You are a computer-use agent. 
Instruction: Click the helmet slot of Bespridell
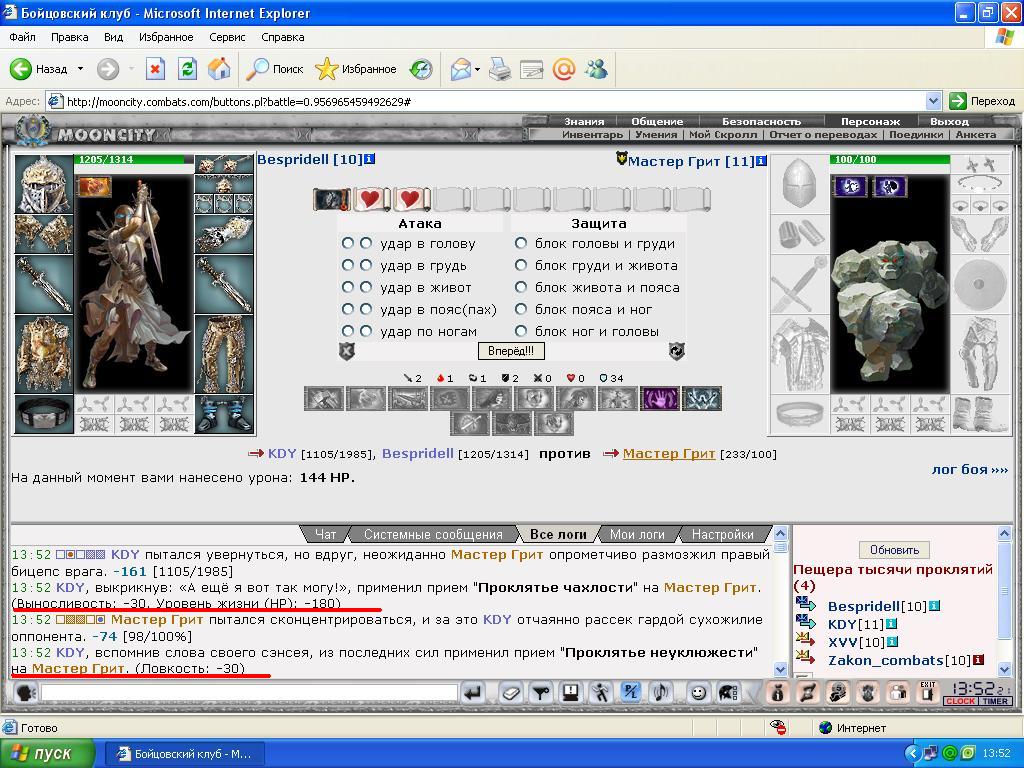[44, 185]
